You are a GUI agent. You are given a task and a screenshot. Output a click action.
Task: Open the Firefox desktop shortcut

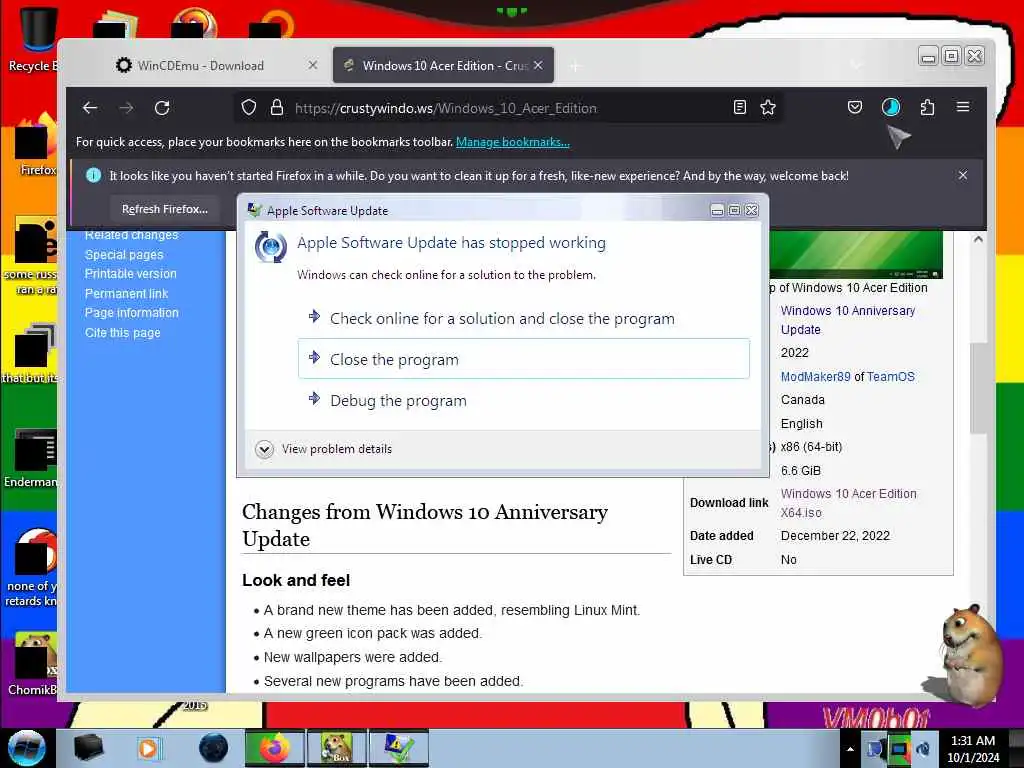pyautogui.click(x=36, y=145)
